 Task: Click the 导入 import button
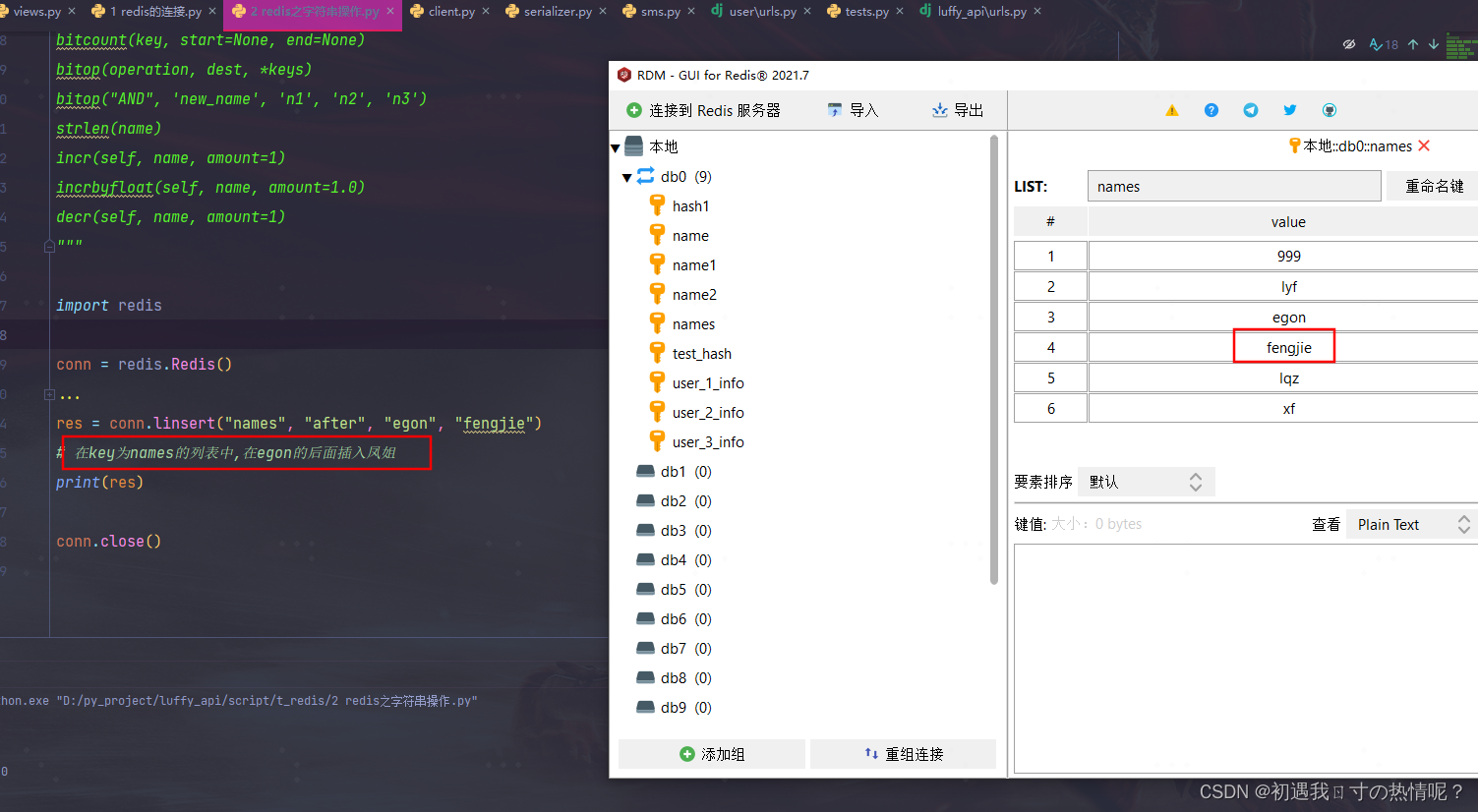[853, 110]
